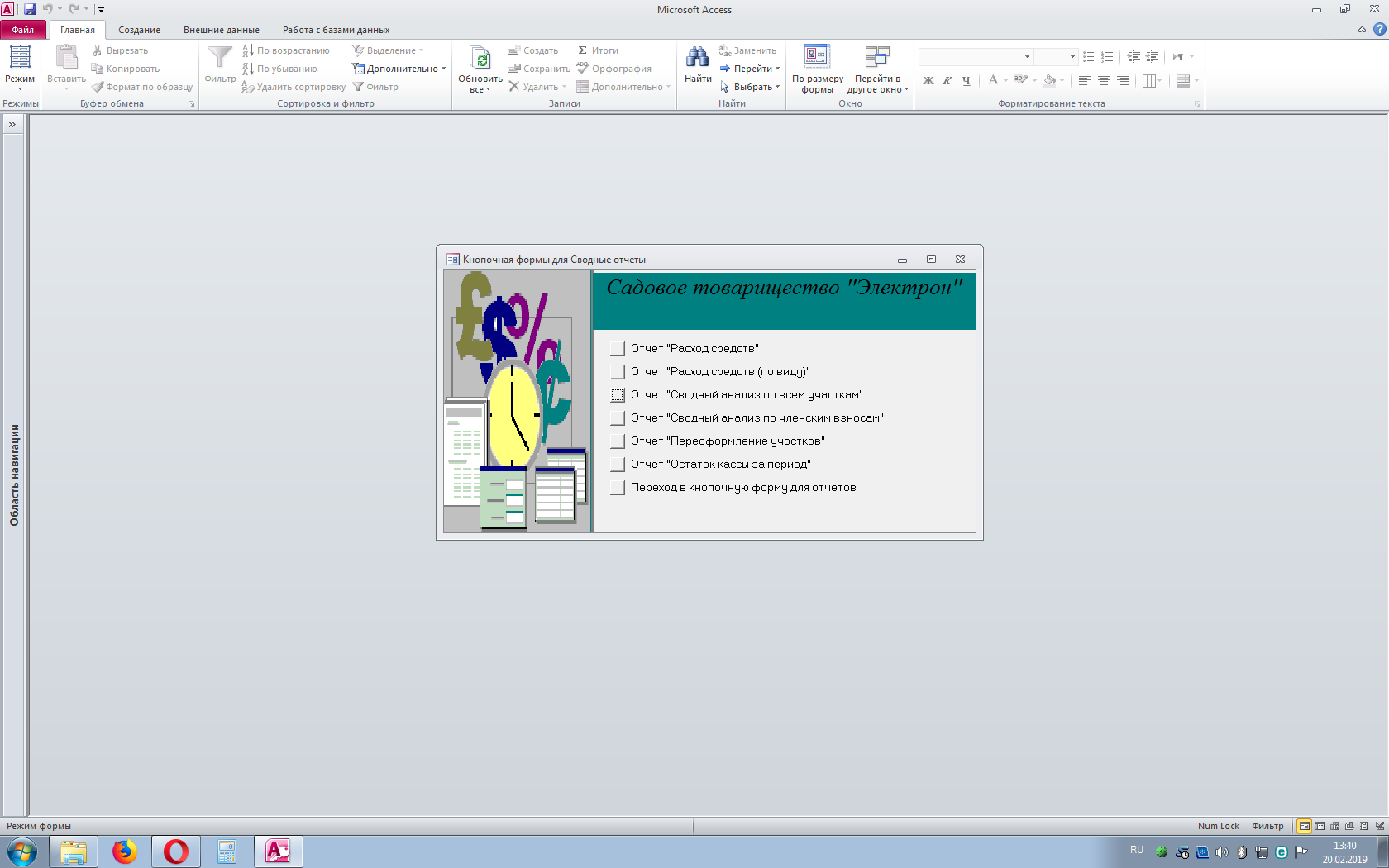Open the View mode icon
The image size is (1389, 868).
[20, 58]
